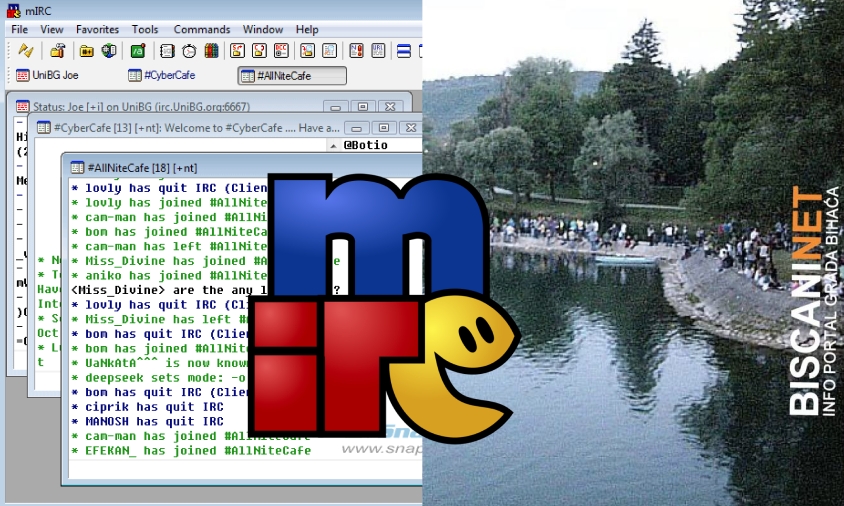Open the Favorites menu

[x=97, y=30]
